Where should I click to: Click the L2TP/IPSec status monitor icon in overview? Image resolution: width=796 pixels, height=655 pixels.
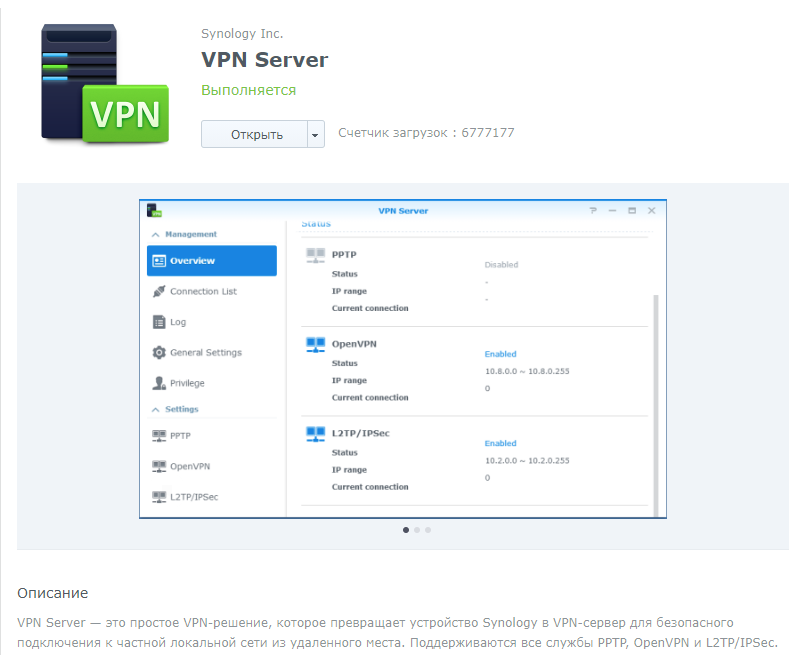click(x=315, y=434)
